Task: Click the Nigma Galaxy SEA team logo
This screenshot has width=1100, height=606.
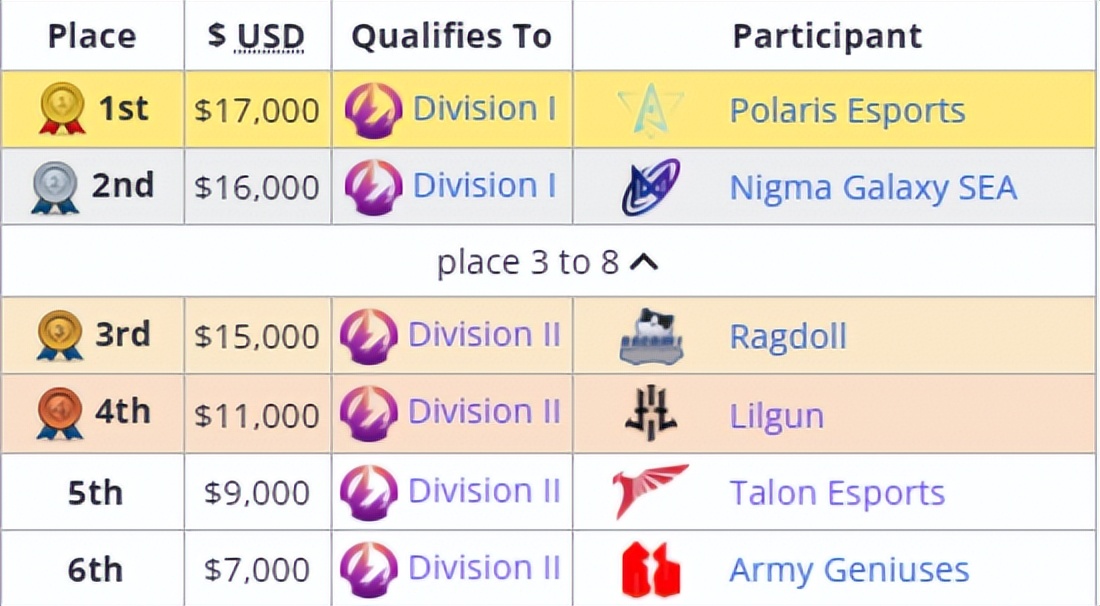Action: pos(653,186)
